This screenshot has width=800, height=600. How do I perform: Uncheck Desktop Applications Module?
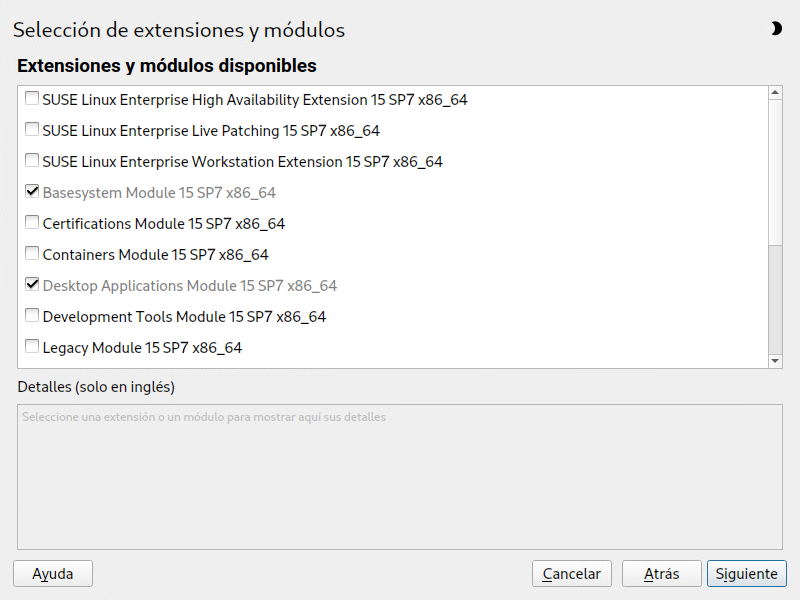click(x=32, y=284)
